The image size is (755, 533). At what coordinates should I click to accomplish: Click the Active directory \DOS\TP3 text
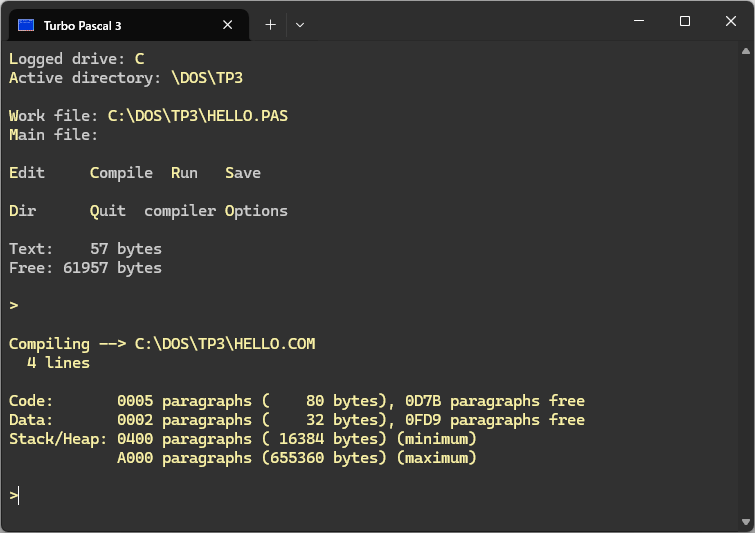click(x=126, y=78)
